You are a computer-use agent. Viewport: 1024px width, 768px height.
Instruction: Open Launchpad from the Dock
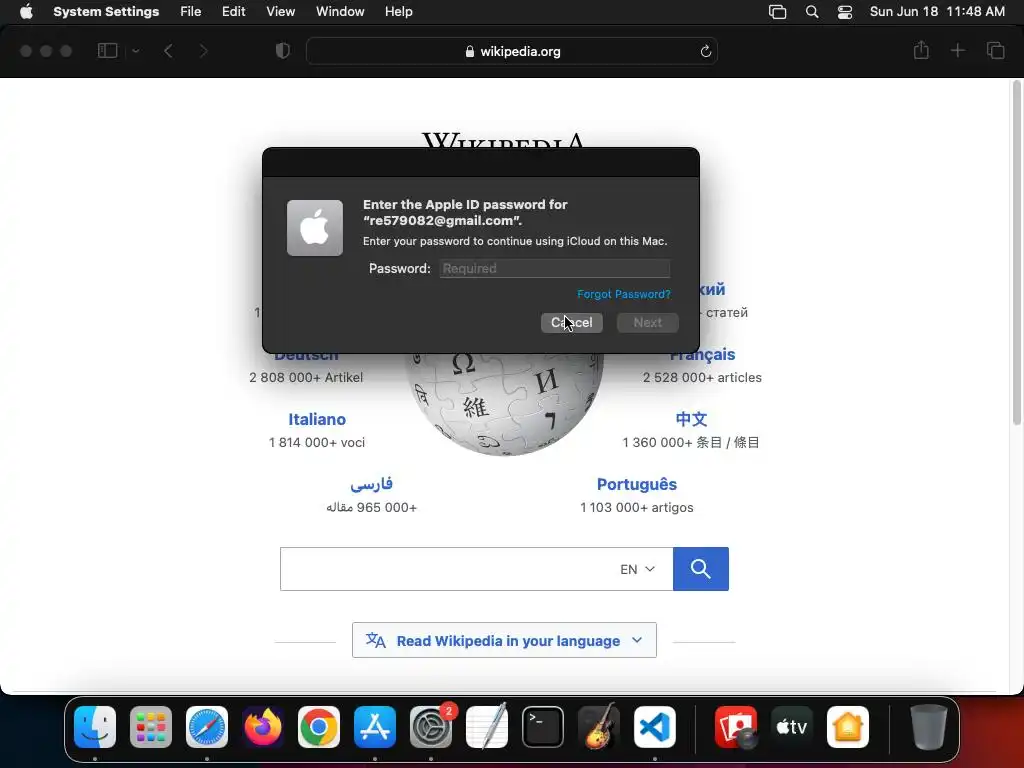[x=151, y=727]
